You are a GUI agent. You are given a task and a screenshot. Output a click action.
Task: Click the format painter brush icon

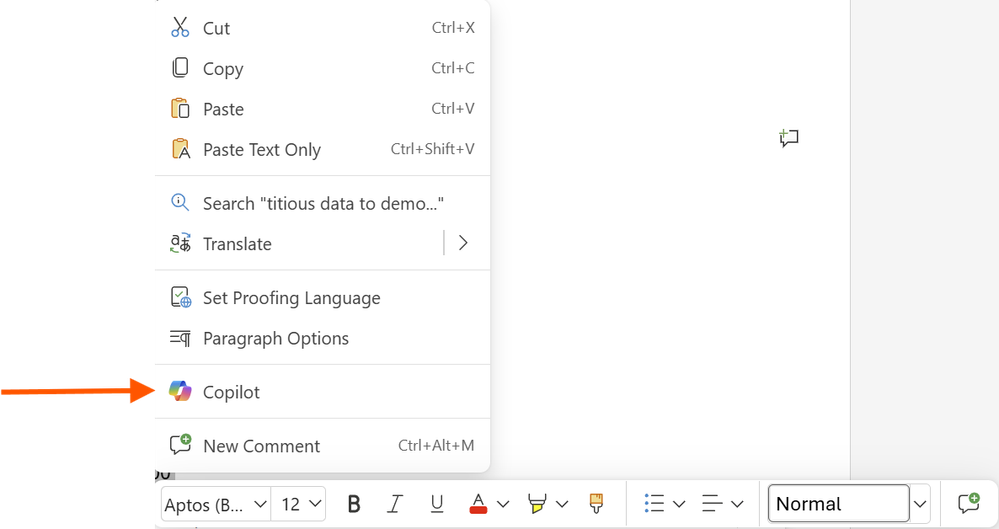click(596, 504)
